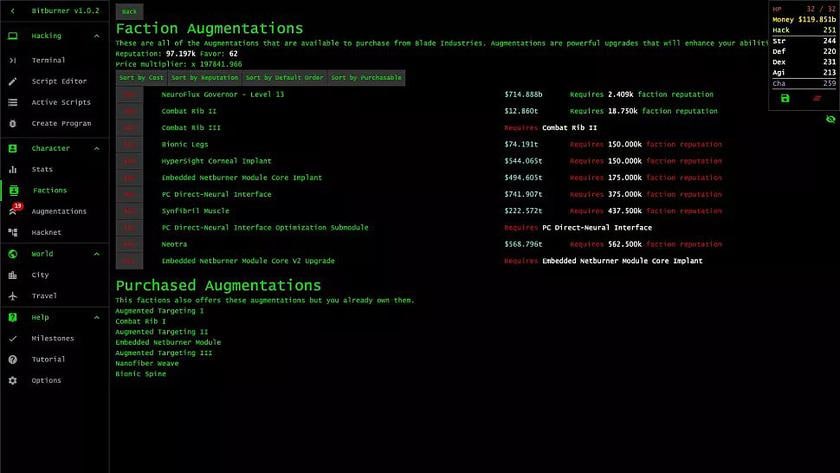Sort by Default Order
The image size is (840, 473).
click(284, 78)
